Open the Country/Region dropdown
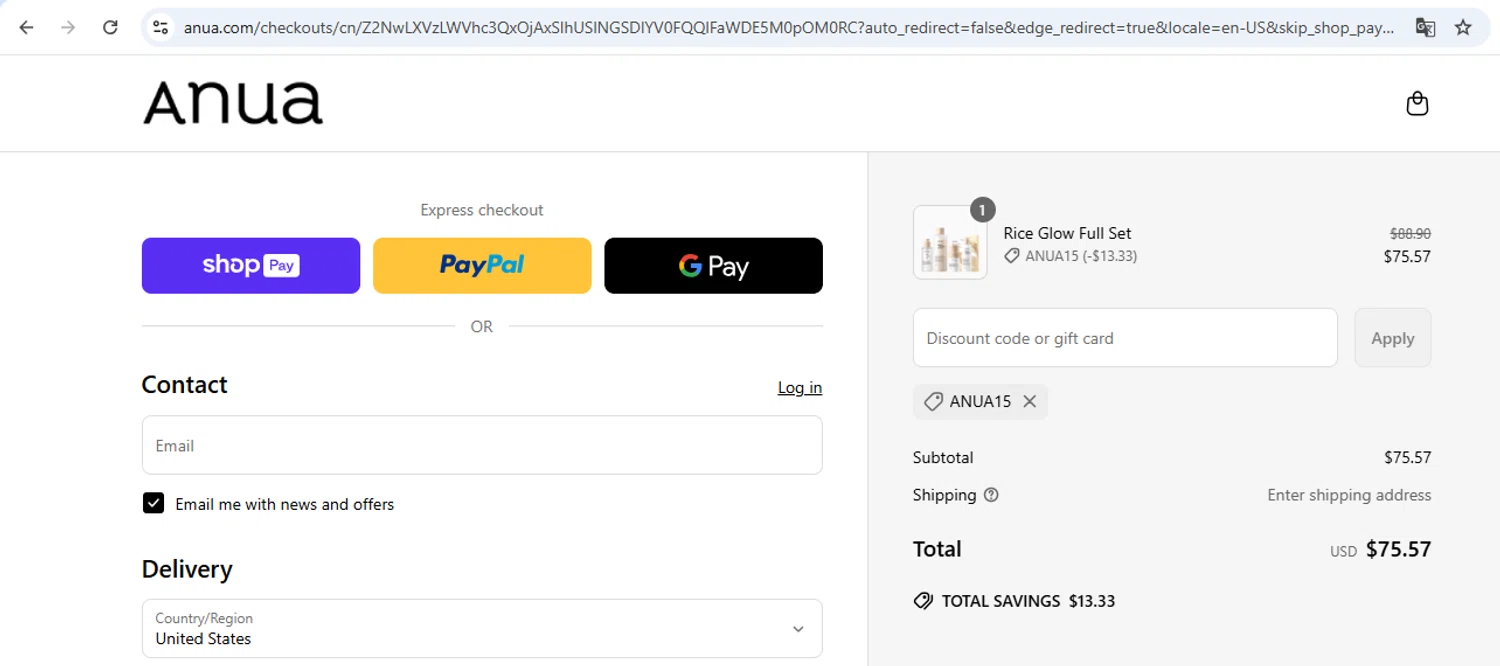The width and height of the screenshot is (1500, 666). point(482,628)
